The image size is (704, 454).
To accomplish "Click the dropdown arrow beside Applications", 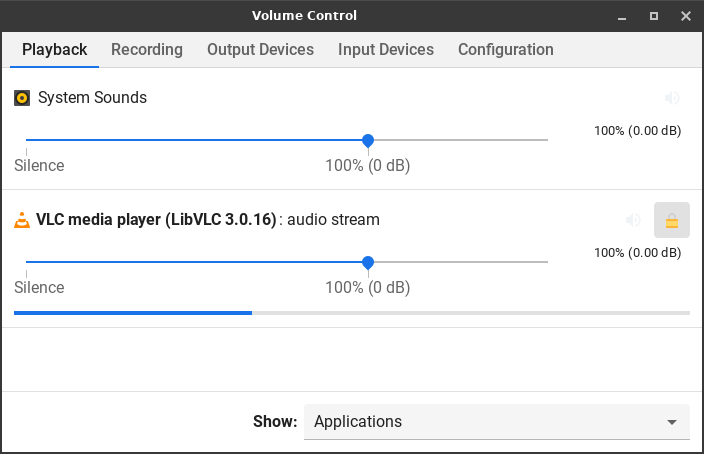I will click(x=672, y=422).
